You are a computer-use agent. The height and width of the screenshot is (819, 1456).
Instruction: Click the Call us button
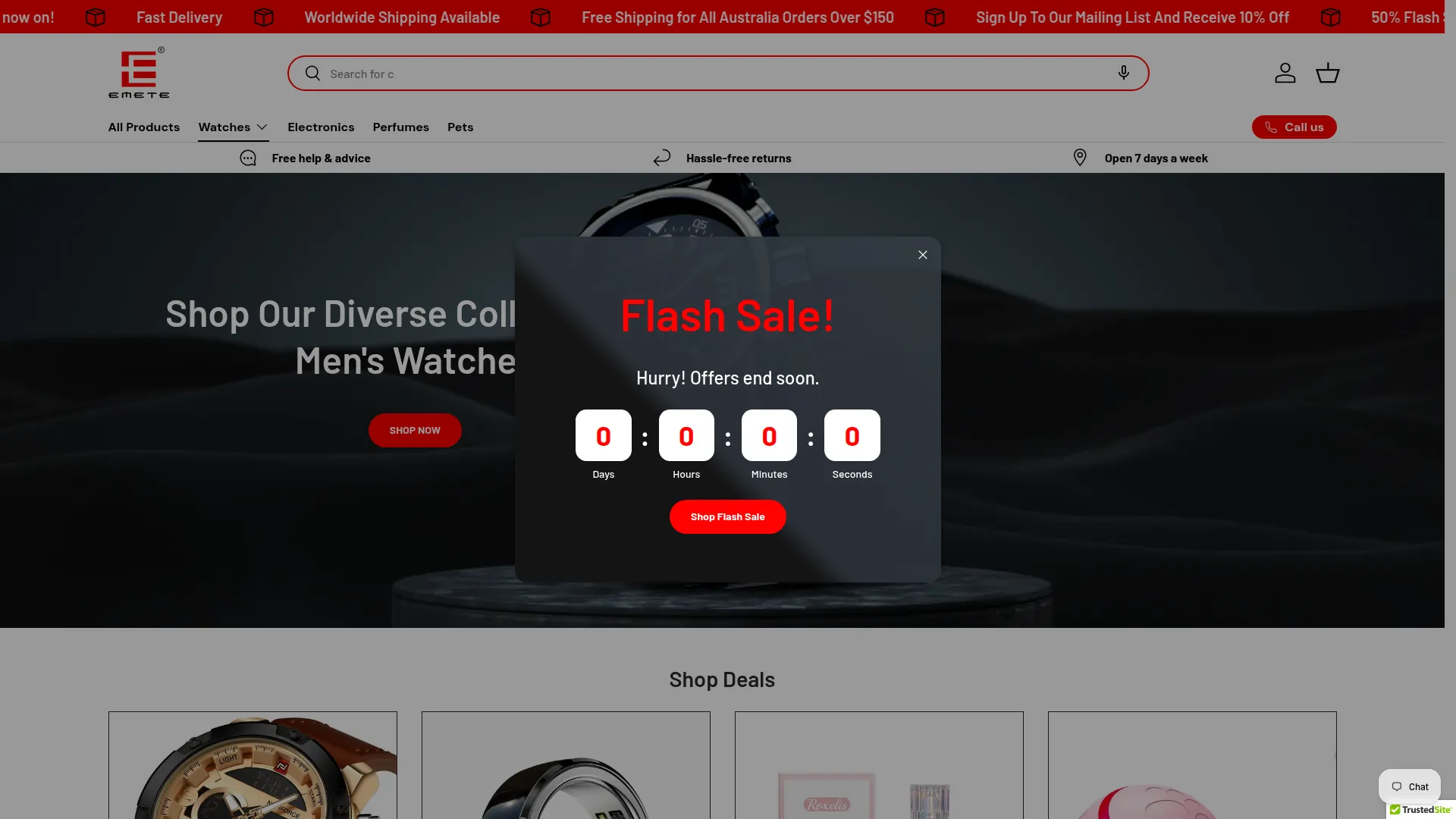click(x=1294, y=127)
